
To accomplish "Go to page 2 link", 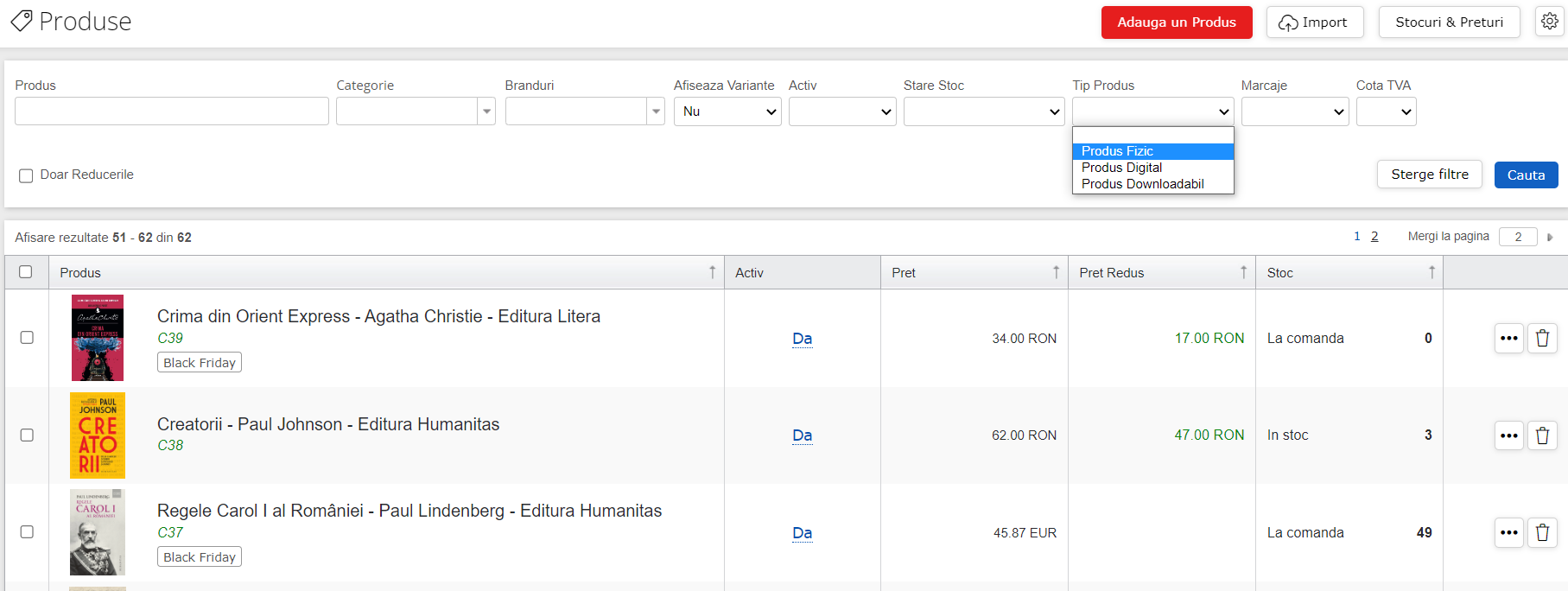I will (1374, 237).
